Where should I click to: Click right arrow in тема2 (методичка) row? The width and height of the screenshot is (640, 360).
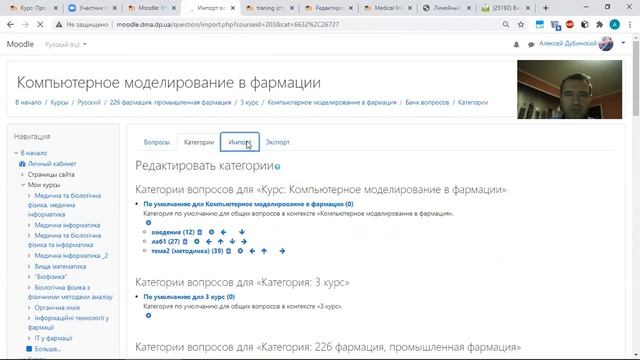[282, 251]
